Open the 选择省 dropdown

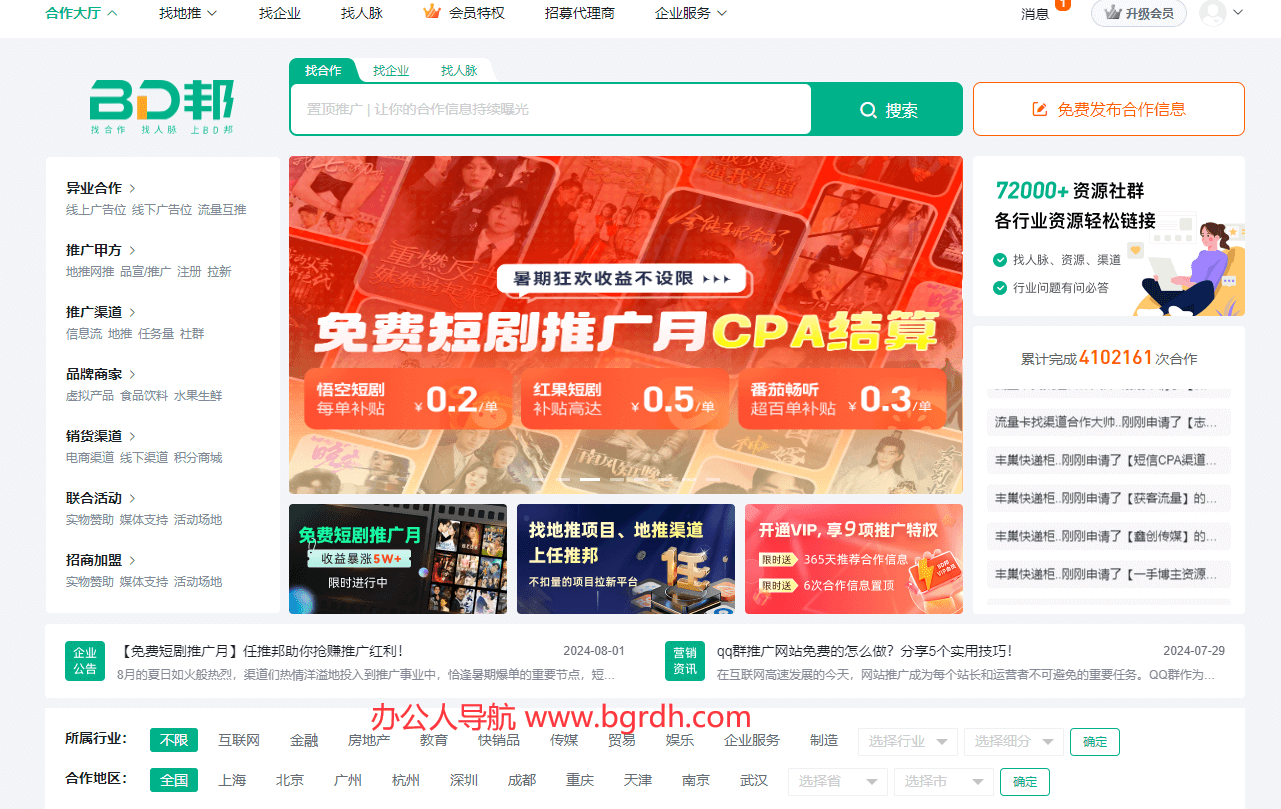837,781
